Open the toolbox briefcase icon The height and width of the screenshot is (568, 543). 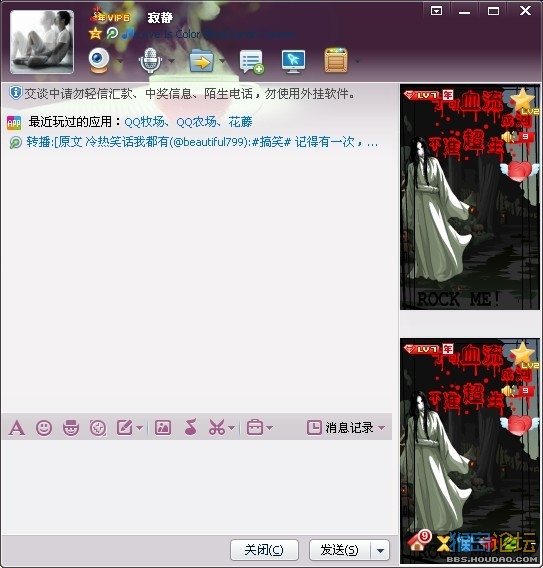click(255, 427)
